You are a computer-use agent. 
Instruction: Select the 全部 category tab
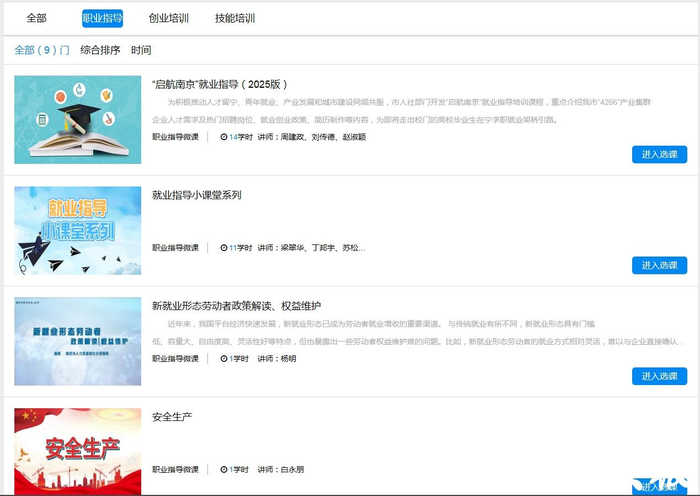[x=36, y=18]
